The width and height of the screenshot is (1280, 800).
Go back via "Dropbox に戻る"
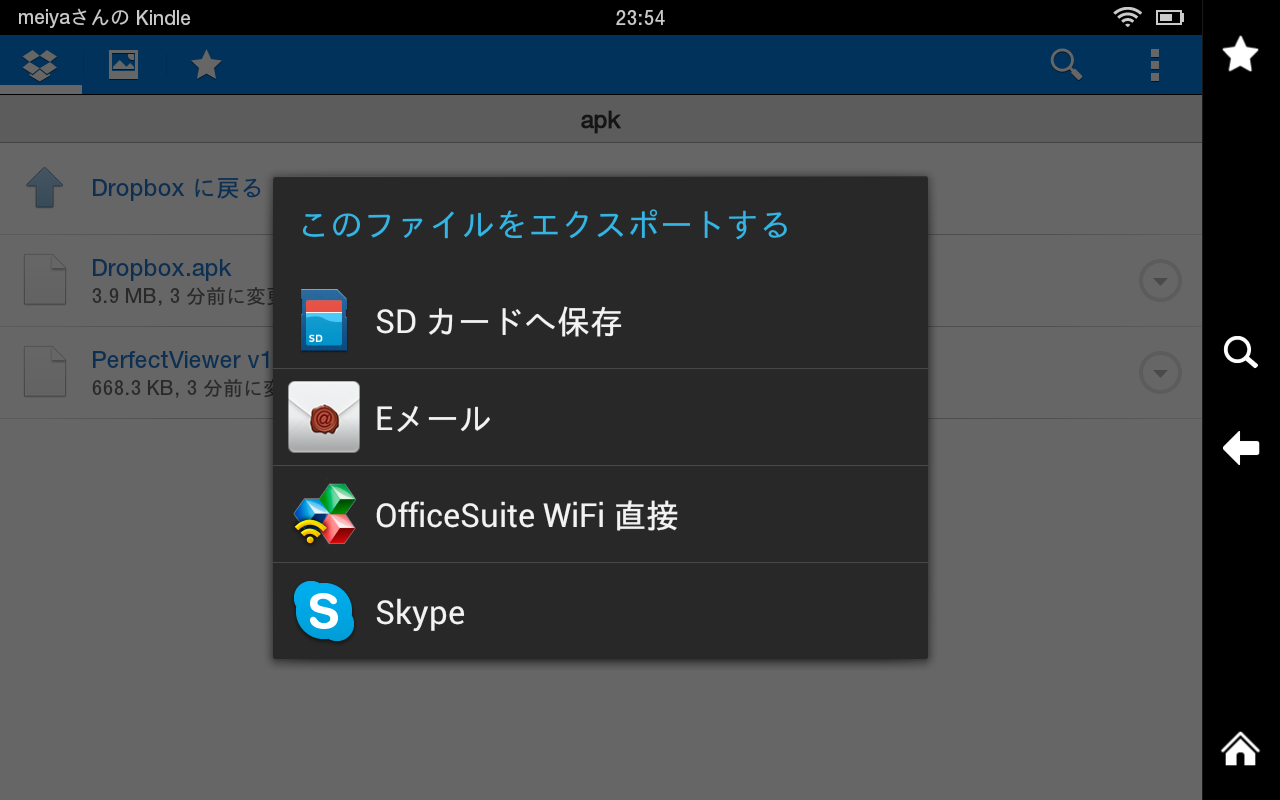[x=176, y=188]
